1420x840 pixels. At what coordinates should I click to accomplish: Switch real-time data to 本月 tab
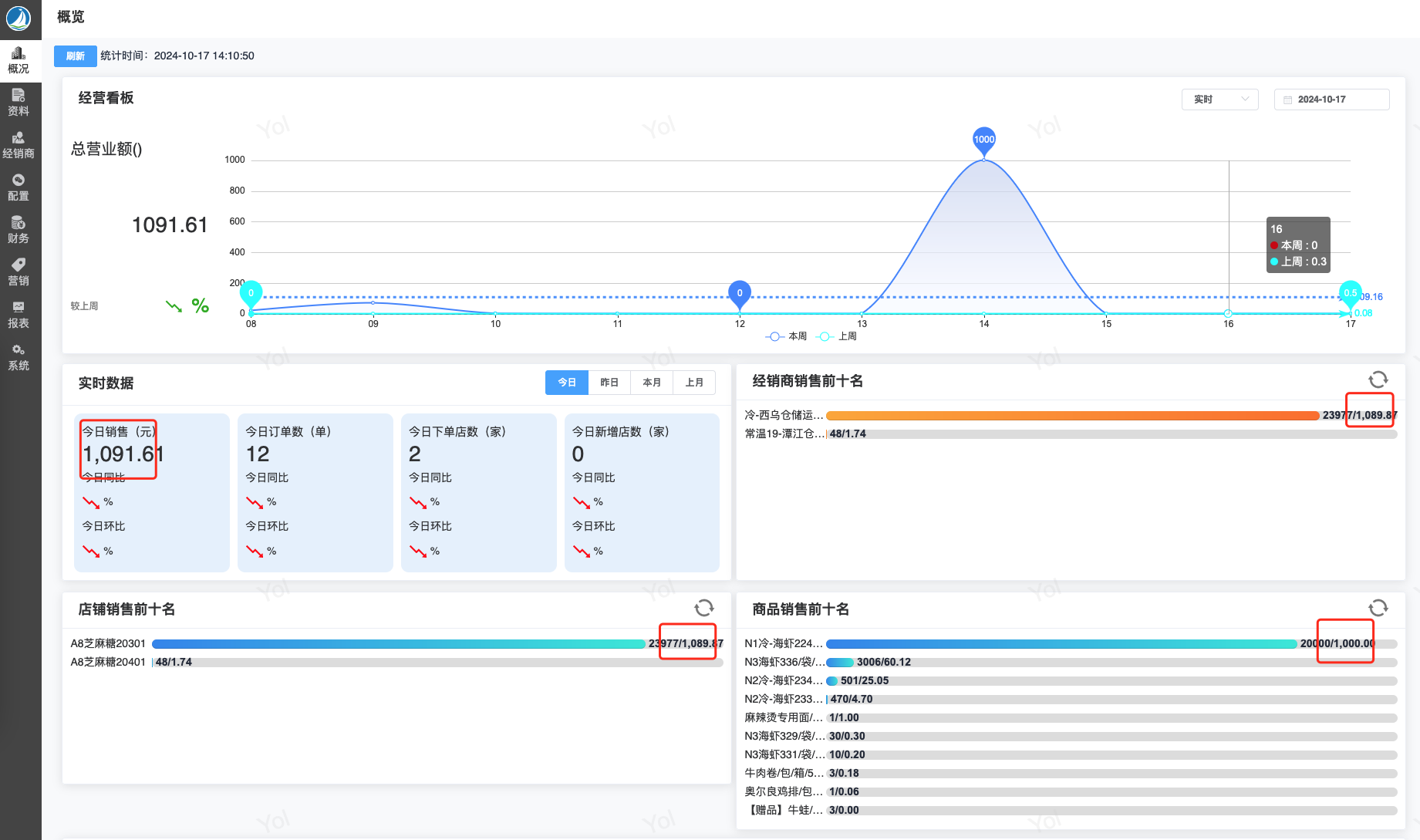(x=652, y=383)
